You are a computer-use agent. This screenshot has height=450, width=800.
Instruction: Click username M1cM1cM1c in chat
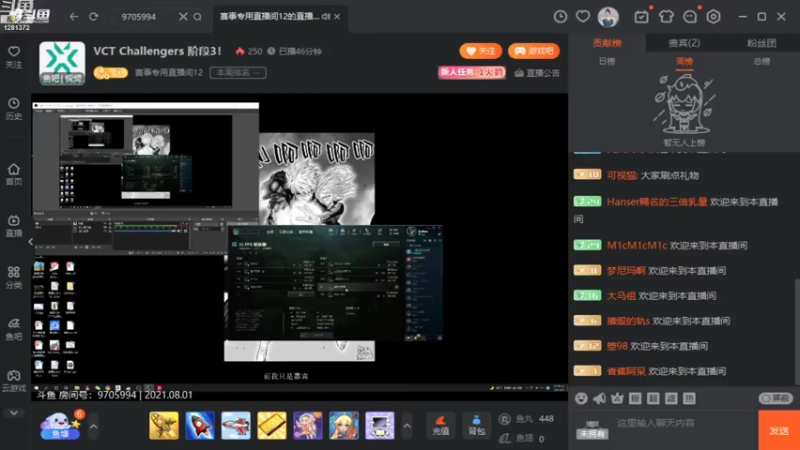pos(637,245)
